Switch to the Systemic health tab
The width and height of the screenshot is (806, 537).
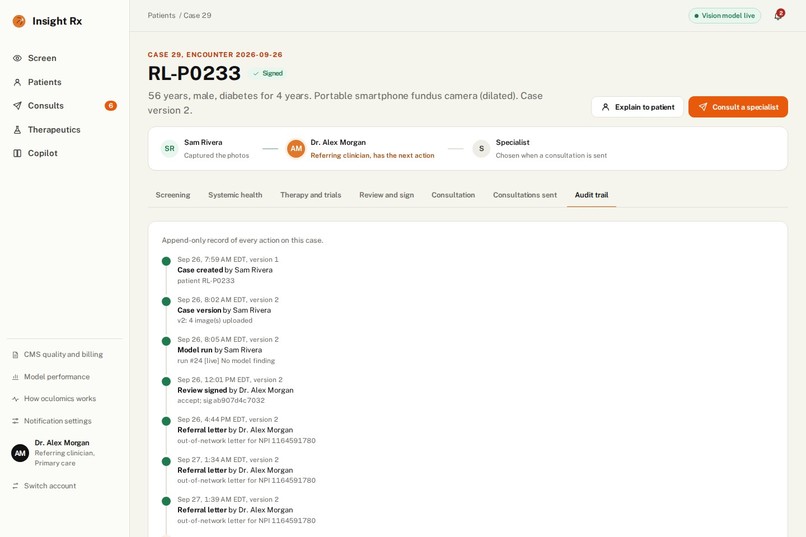coord(235,195)
